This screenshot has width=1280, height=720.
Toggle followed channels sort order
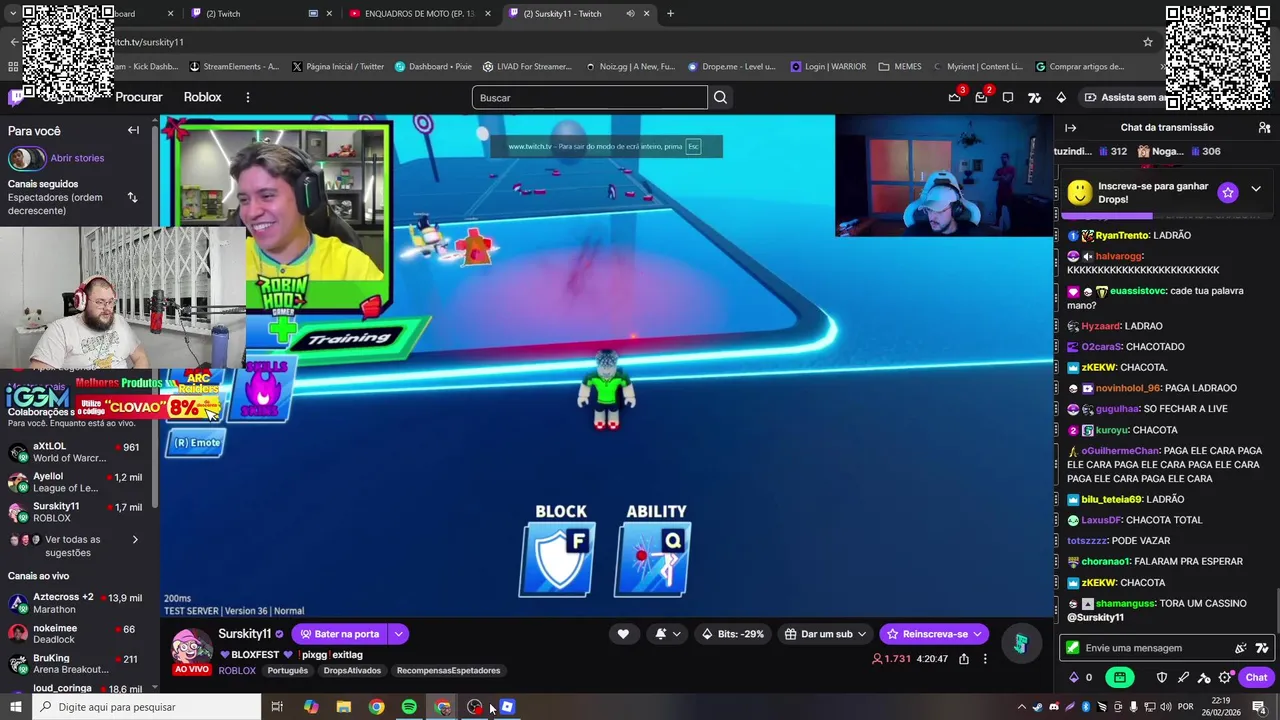coord(132,197)
